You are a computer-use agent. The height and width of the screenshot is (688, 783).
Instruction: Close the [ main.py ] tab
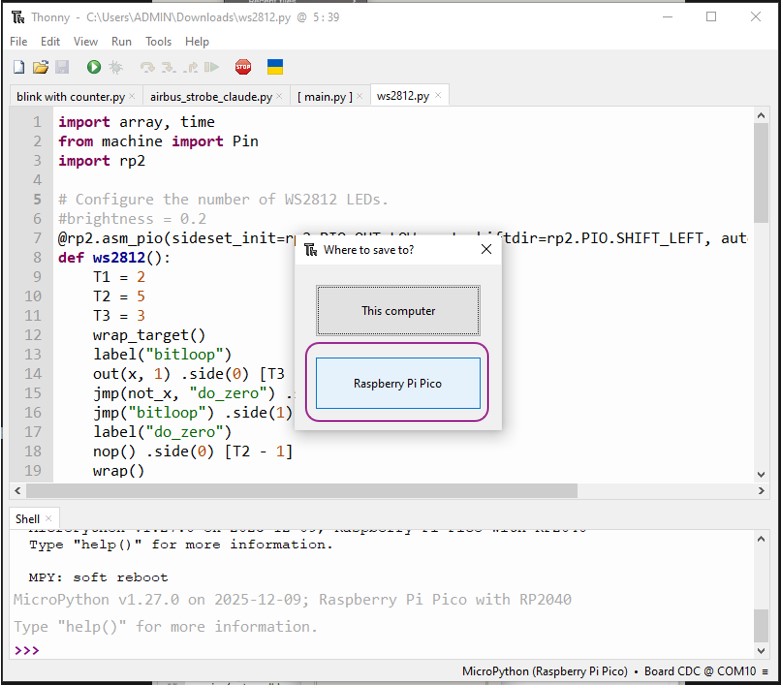coord(360,96)
